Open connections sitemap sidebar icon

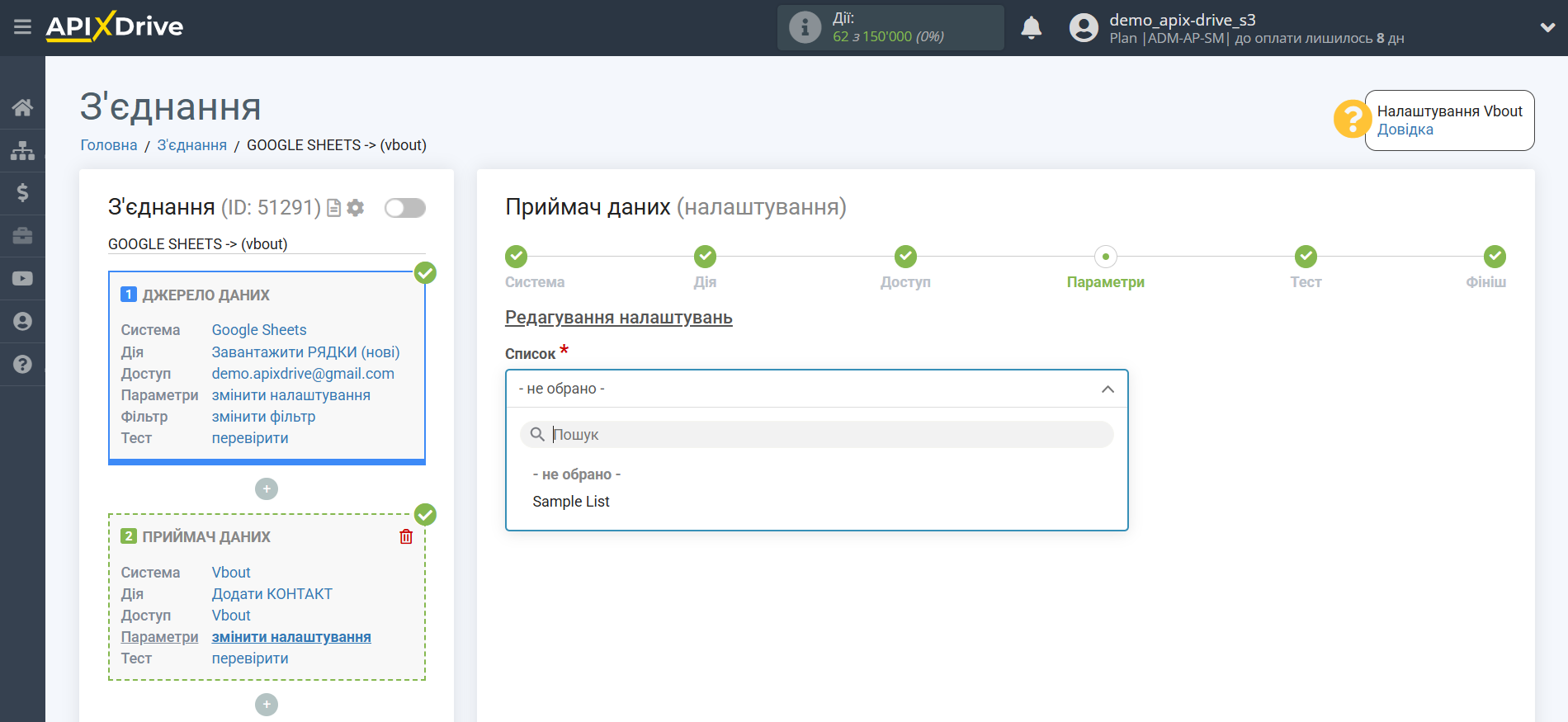[x=22, y=150]
